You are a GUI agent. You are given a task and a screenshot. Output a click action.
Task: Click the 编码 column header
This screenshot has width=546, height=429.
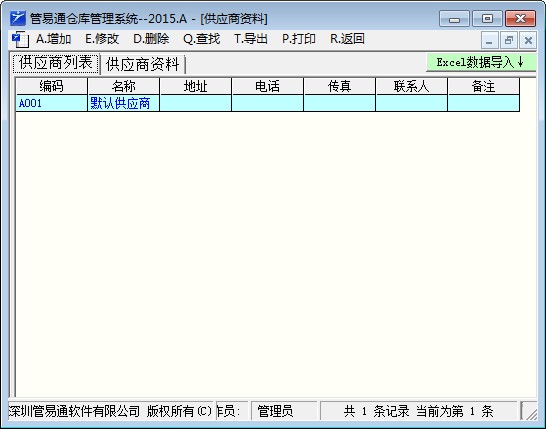pyautogui.click(x=52, y=86)
